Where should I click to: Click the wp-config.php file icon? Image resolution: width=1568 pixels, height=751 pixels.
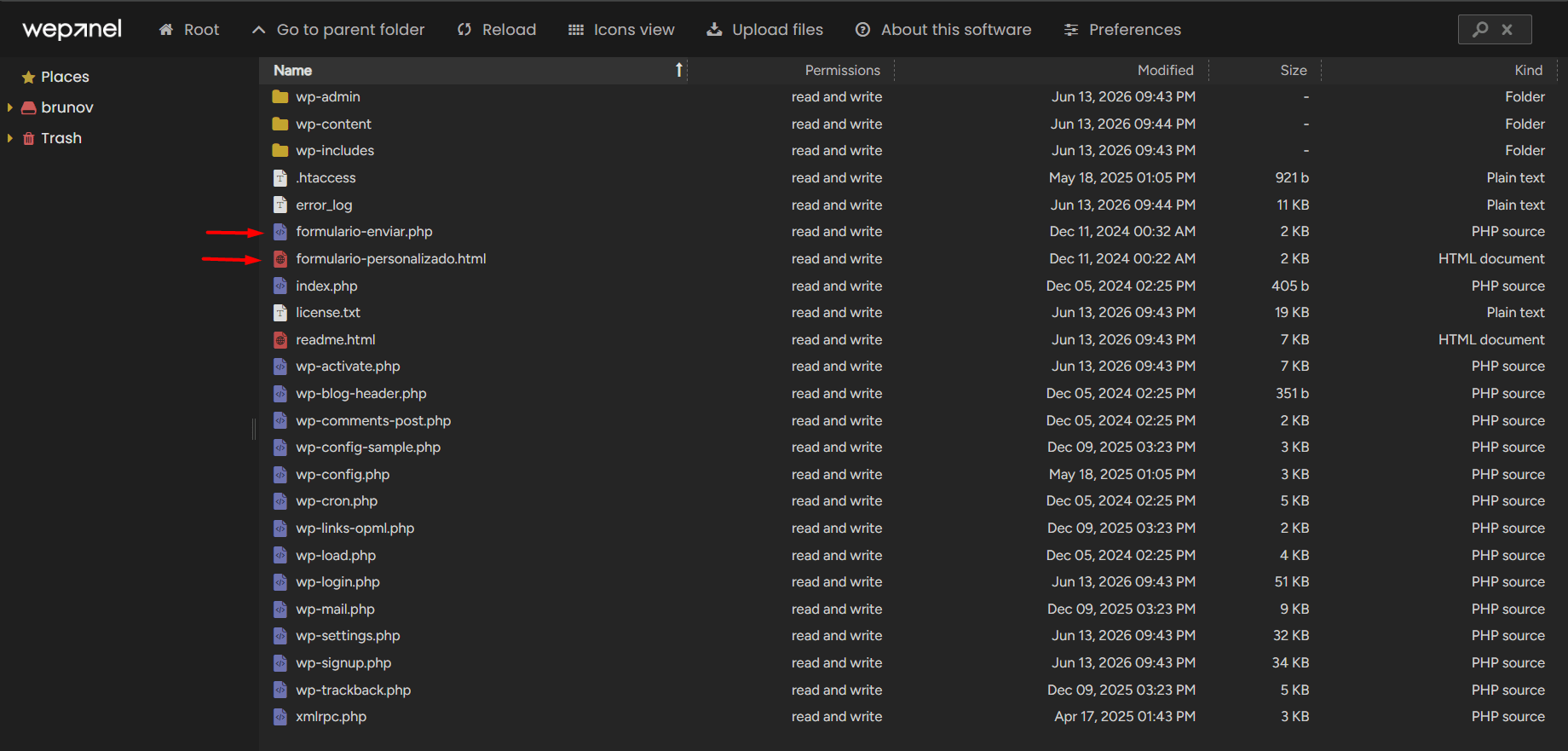tap(280, 474)
